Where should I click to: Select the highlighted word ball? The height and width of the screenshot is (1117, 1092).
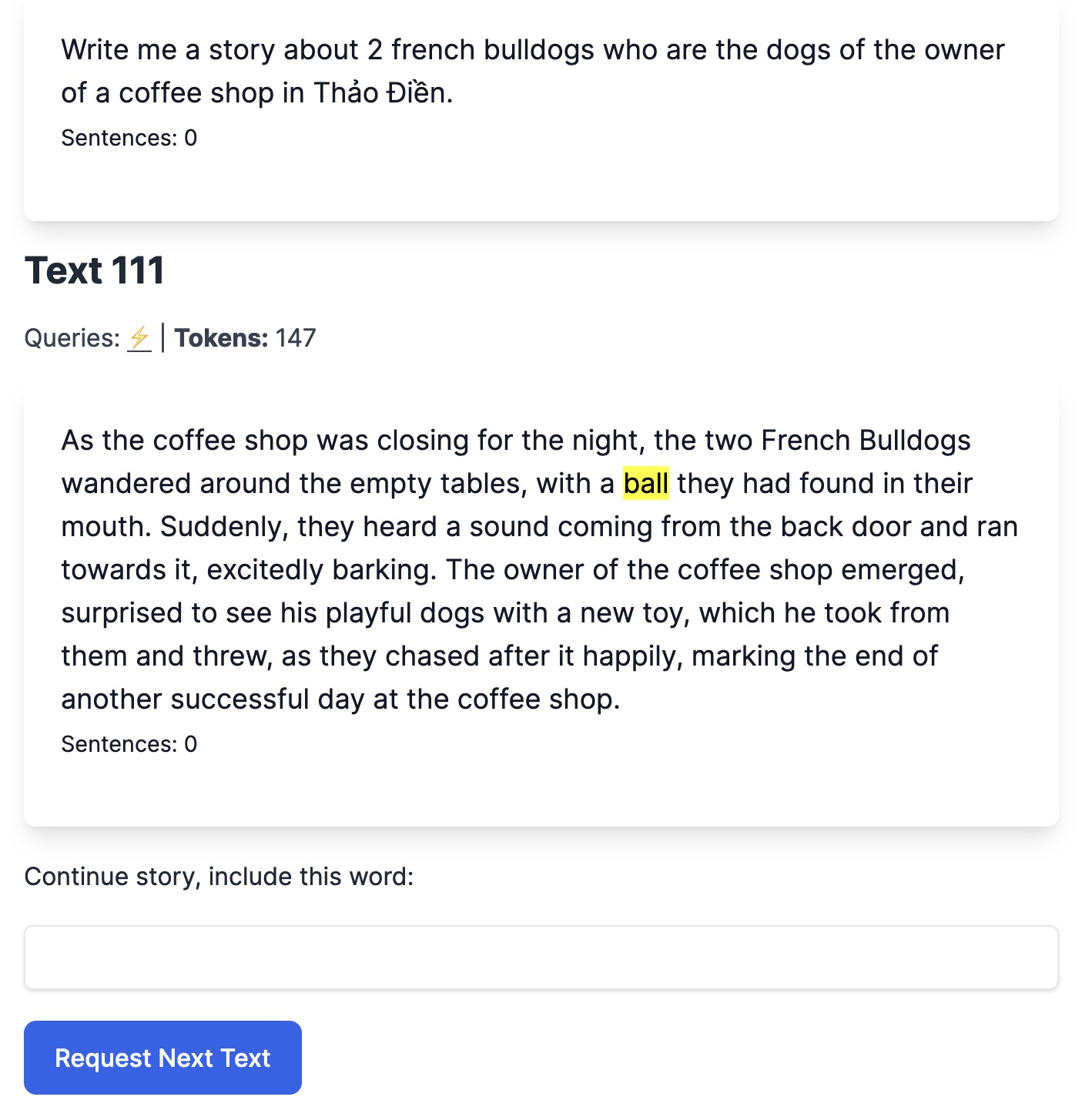(x=646, y=483)
